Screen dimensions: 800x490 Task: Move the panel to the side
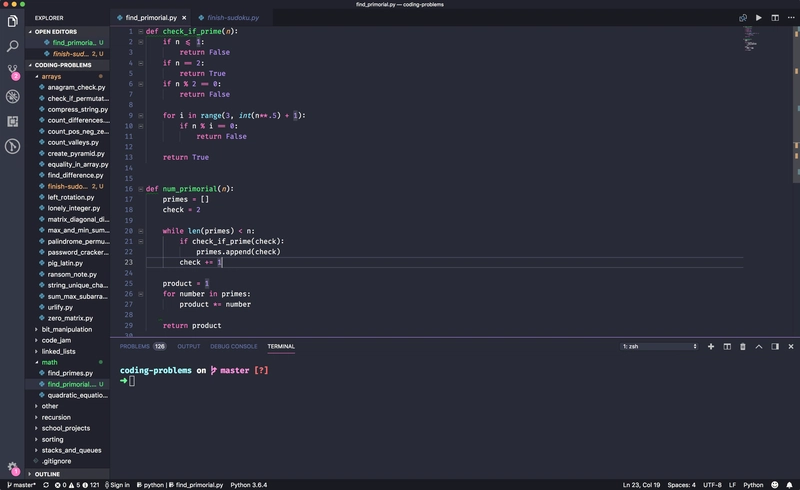pyautogui.click(x=775, y=346)
